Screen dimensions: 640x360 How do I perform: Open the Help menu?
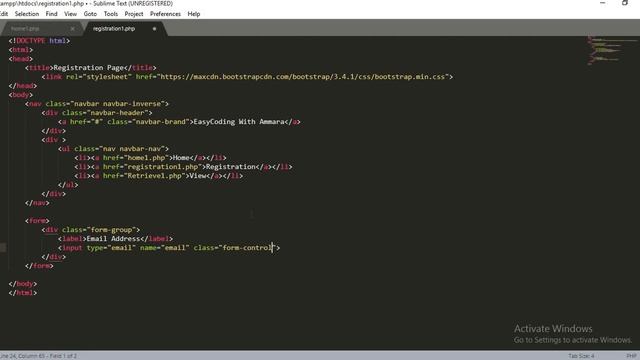point(193,14)
